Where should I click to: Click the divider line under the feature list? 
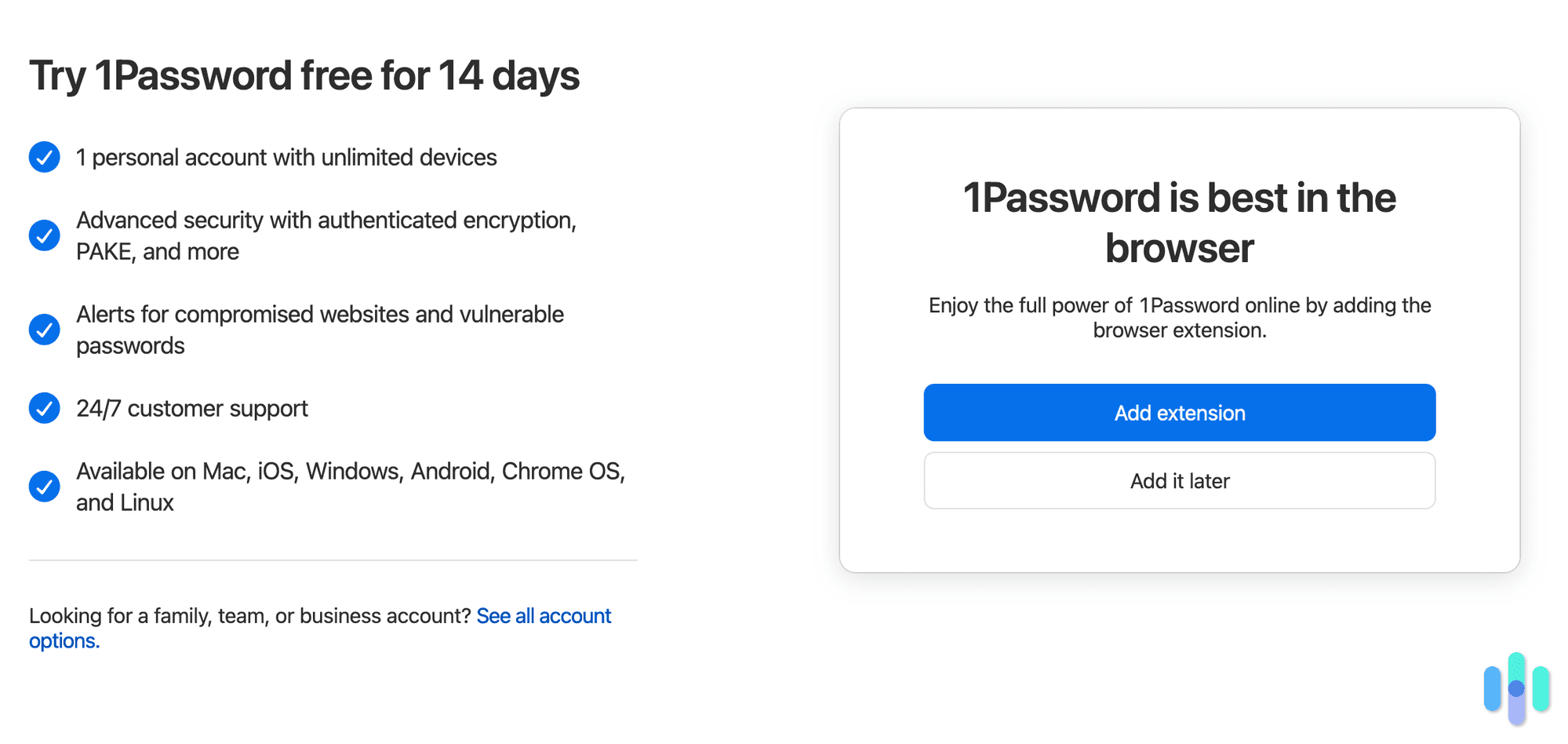(x=332, y=560)
